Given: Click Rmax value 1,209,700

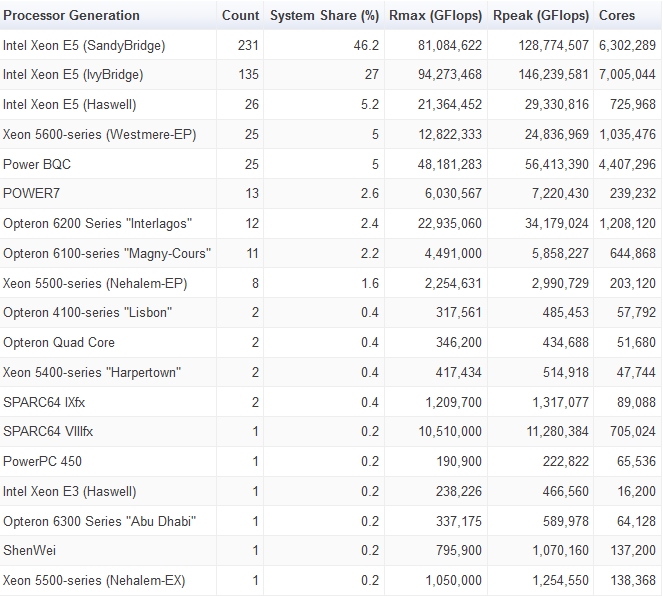Looking at the screenshot, I should [453, 402].
